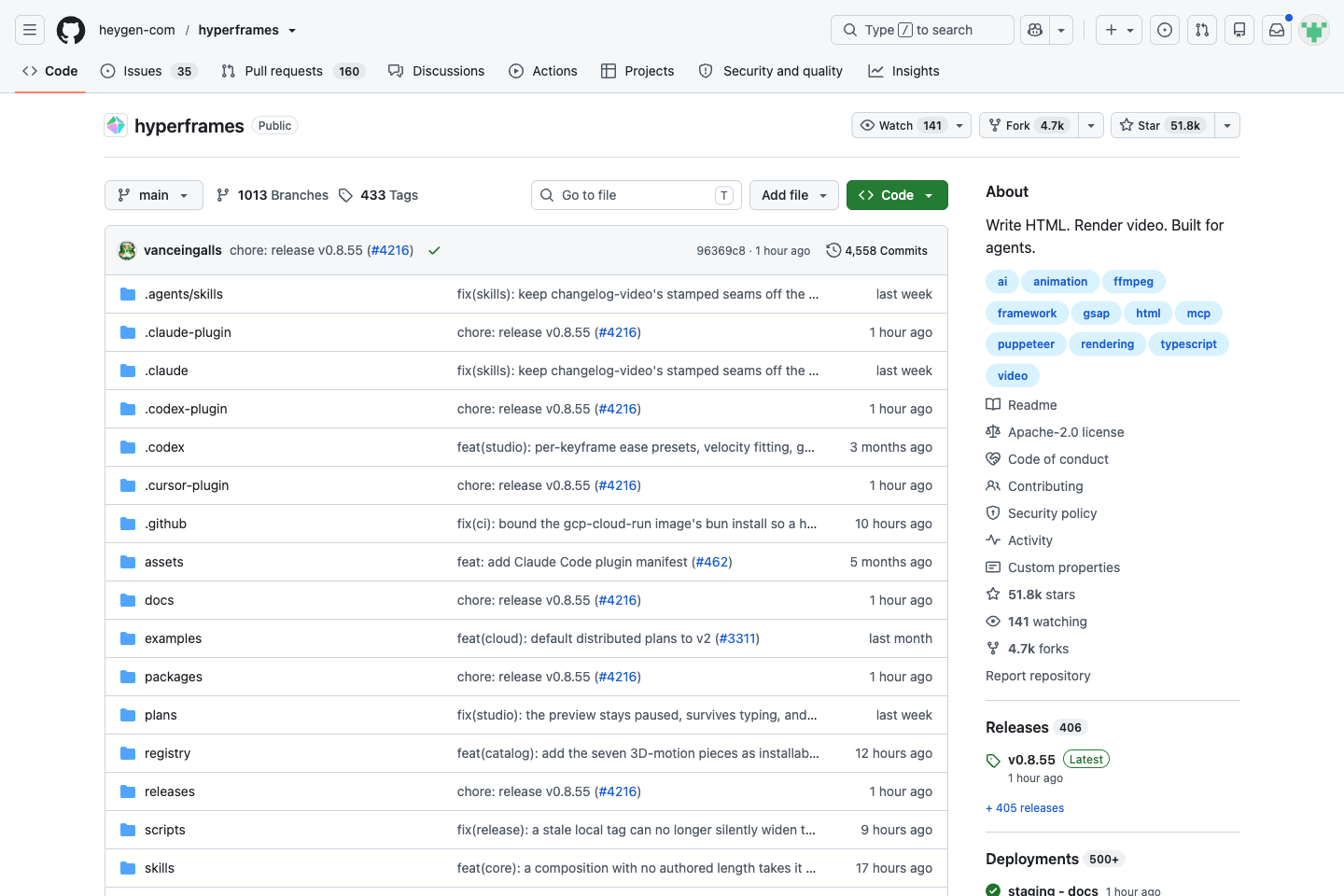View the commit status green checkmark
Screen dimensions: 1344x896
[x=434, y=250]
